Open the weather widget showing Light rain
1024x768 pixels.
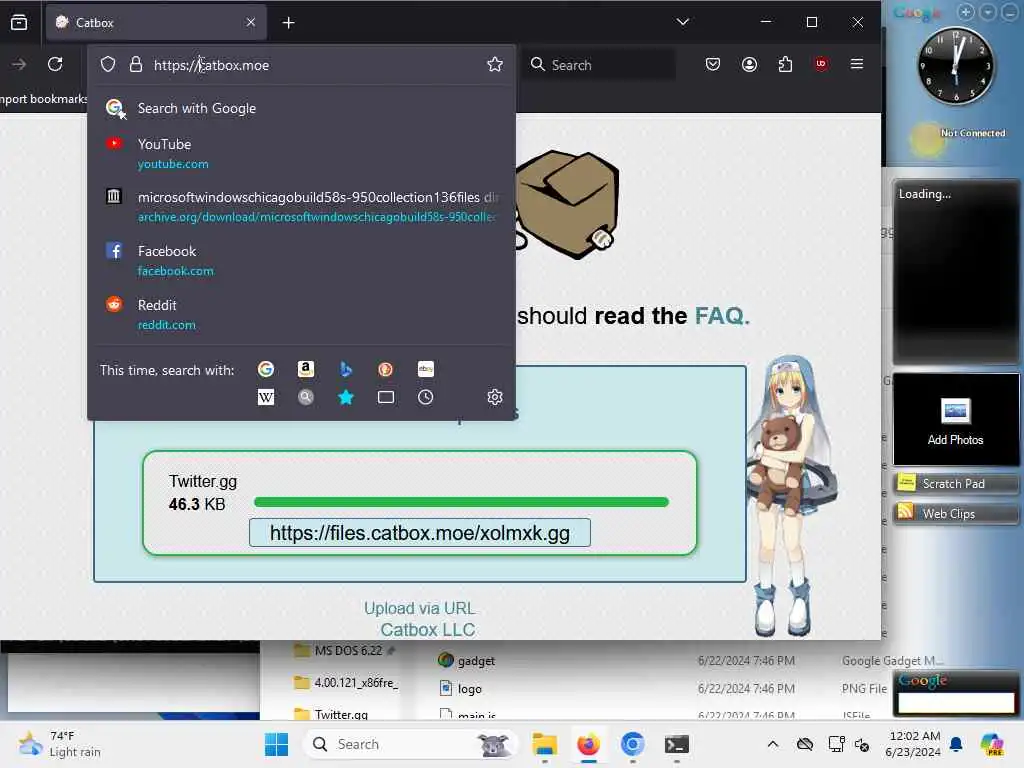click(59, 744)
